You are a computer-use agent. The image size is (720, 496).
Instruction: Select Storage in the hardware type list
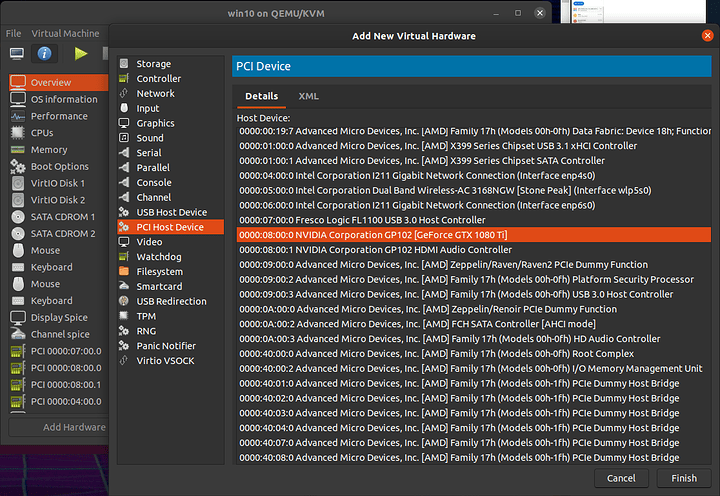coord(153,64)
